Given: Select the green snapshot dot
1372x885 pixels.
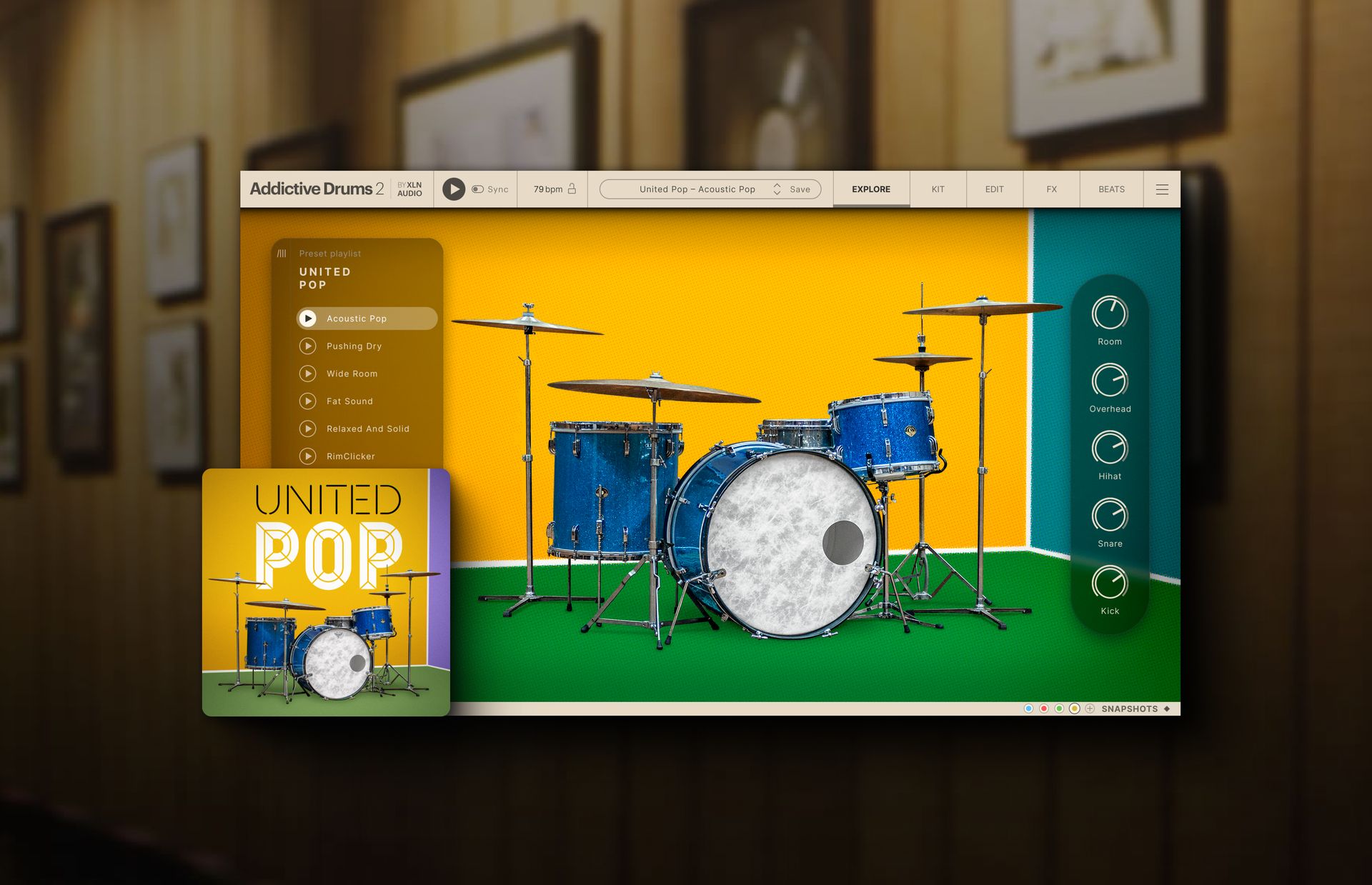Looking at the screenshot, I should point(1059,709).
